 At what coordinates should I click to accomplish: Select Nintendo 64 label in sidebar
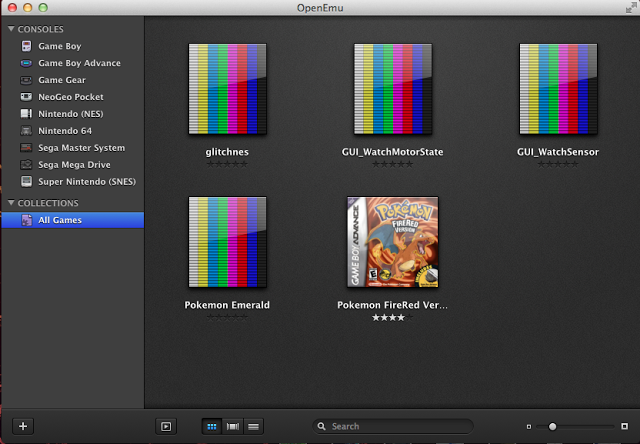(65, 131)
